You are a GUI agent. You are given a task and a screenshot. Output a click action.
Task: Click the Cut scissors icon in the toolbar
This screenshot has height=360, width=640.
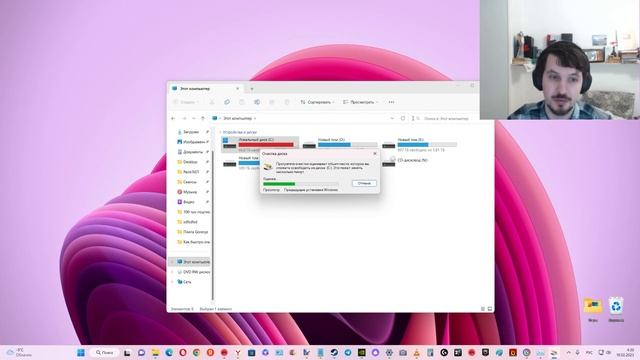[x=212, y=102]
